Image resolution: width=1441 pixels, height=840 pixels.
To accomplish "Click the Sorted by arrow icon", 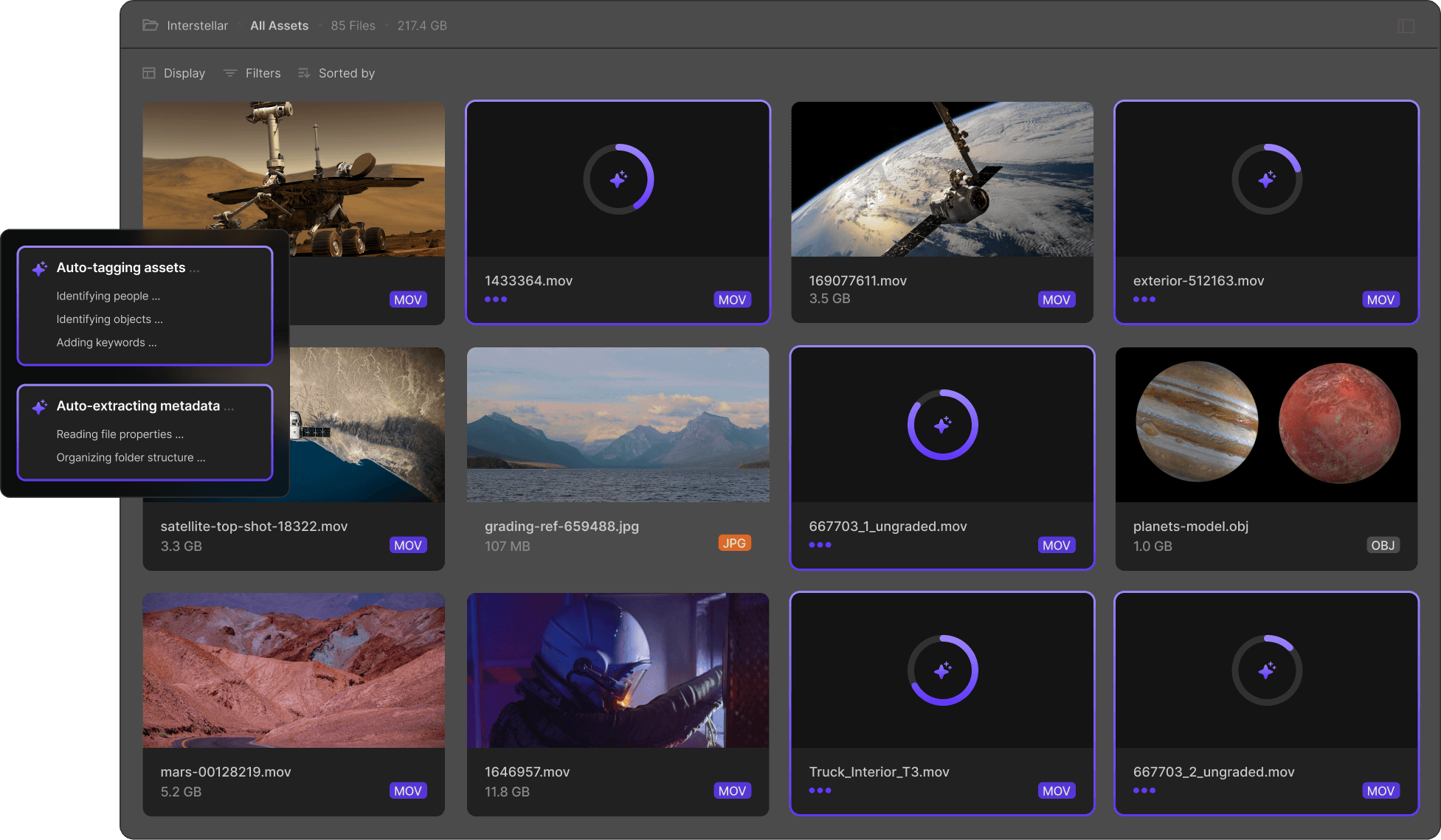I will pos(304,73).
